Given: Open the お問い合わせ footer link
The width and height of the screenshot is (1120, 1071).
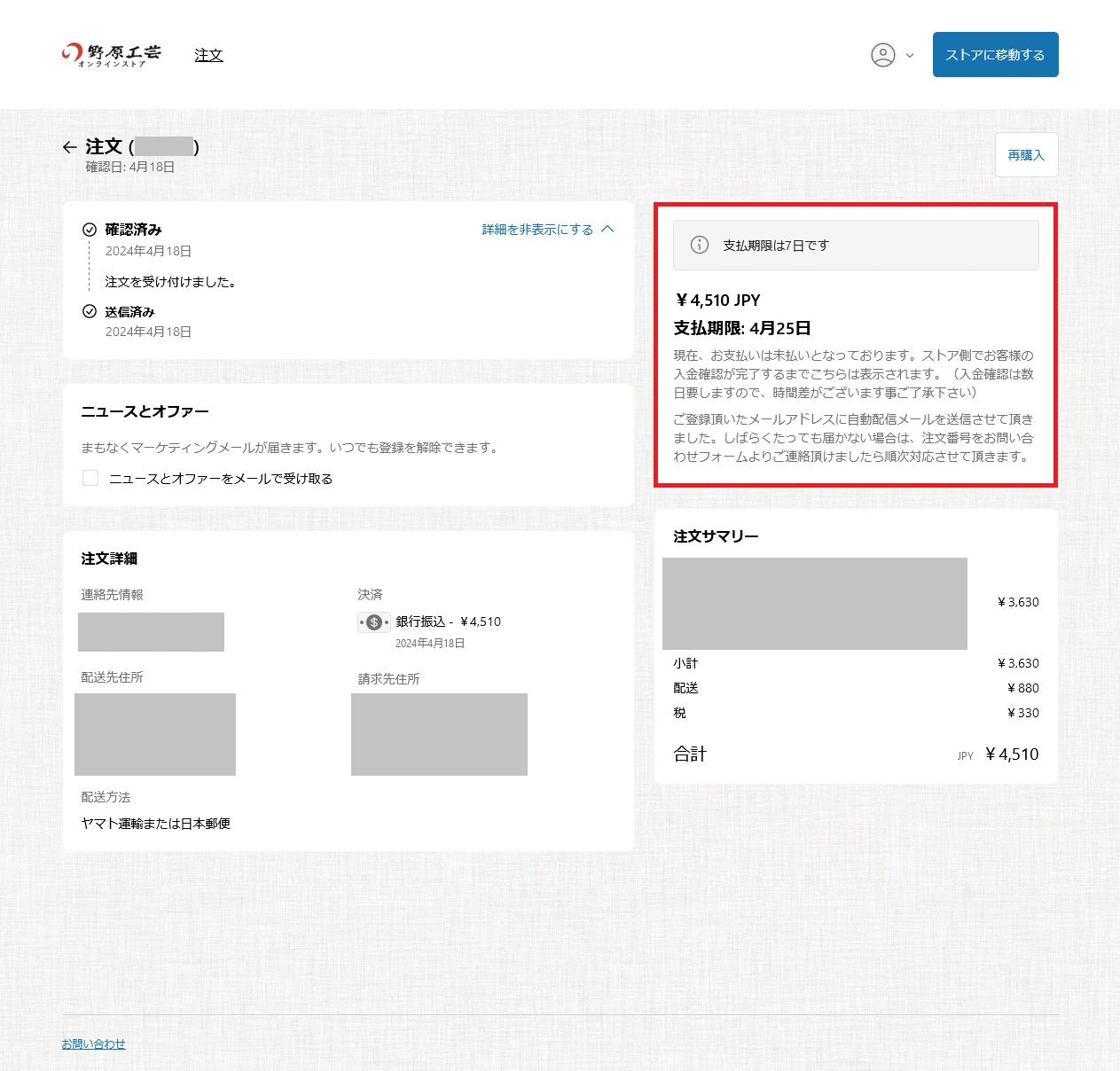Looking at the screenshot, I should 94,1044.
